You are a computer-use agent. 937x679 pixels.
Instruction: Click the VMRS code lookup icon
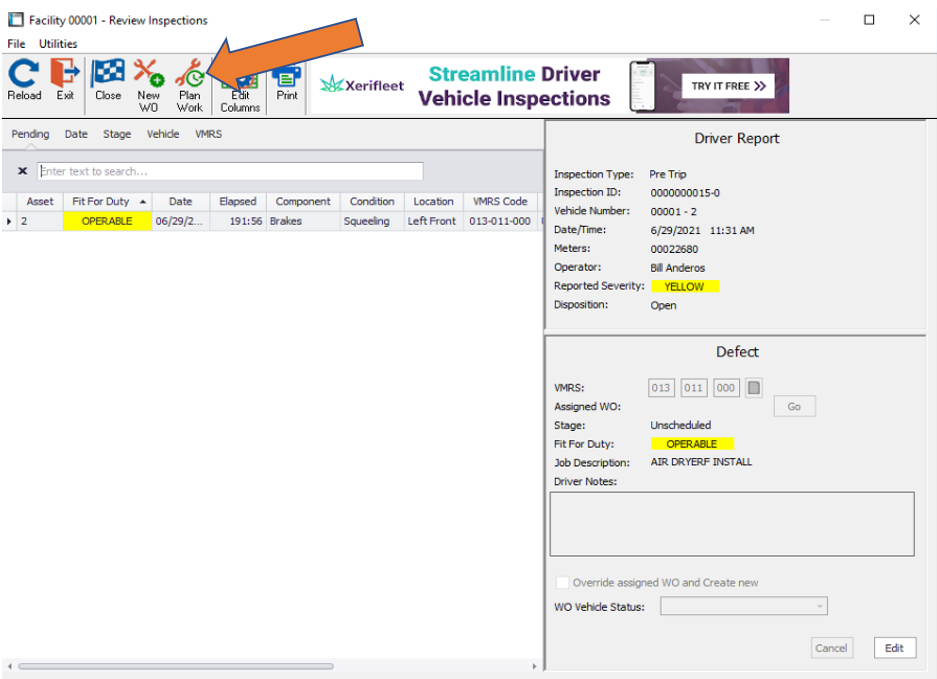click(755, 388)
